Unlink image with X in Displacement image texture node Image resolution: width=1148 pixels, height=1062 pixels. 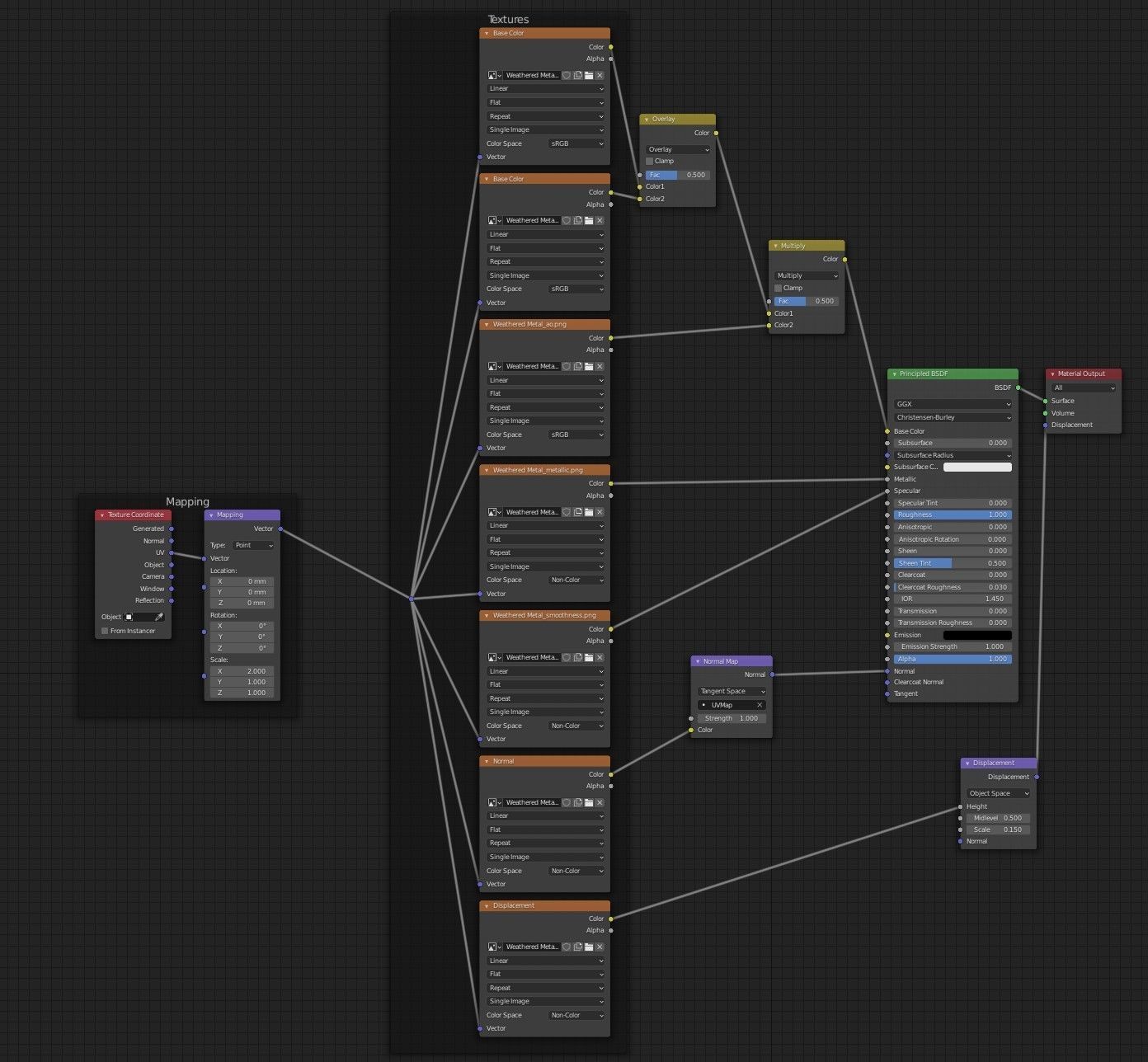(x=600, y=947)
